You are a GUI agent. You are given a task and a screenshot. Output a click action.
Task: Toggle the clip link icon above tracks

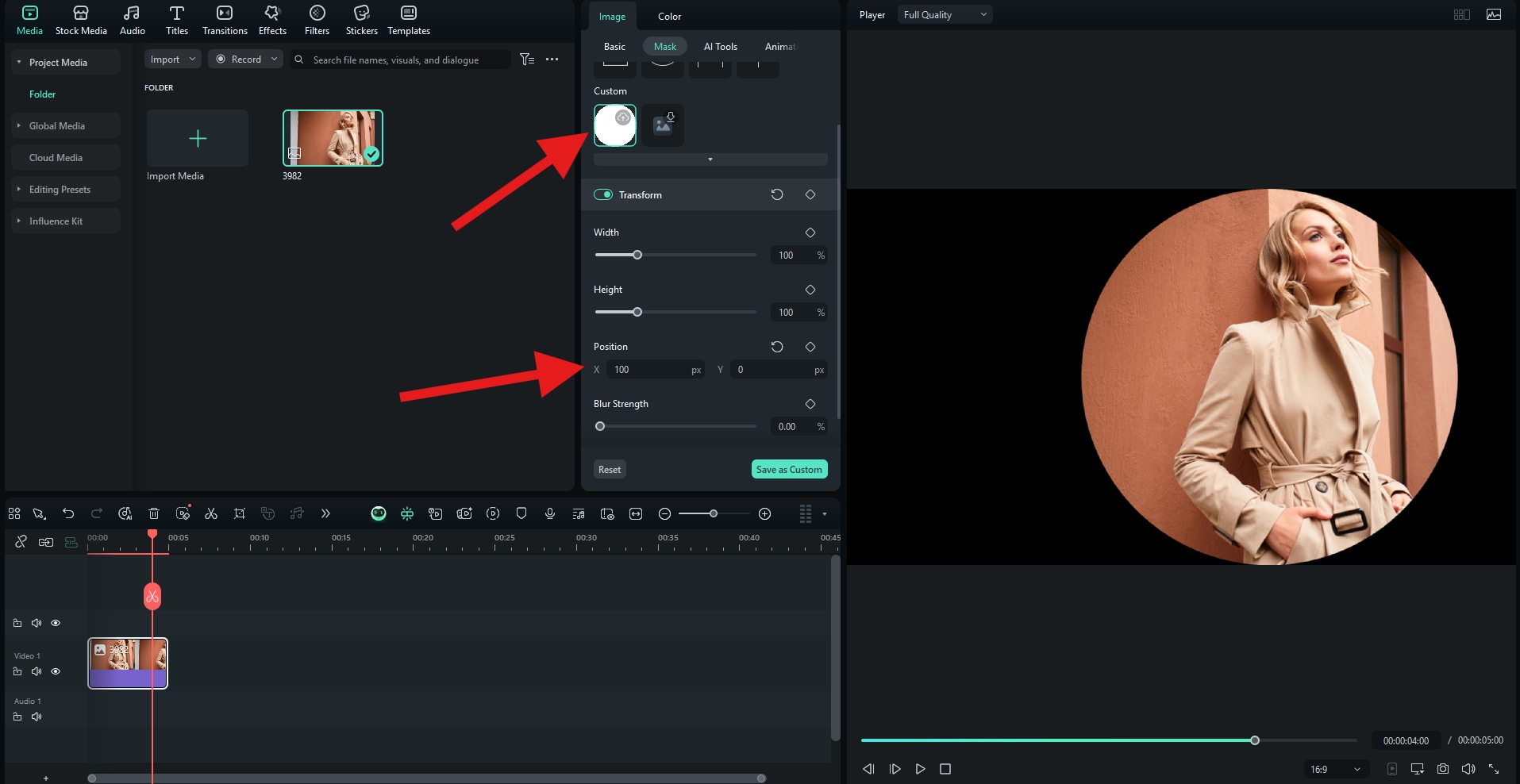click(x=46, y=542)
